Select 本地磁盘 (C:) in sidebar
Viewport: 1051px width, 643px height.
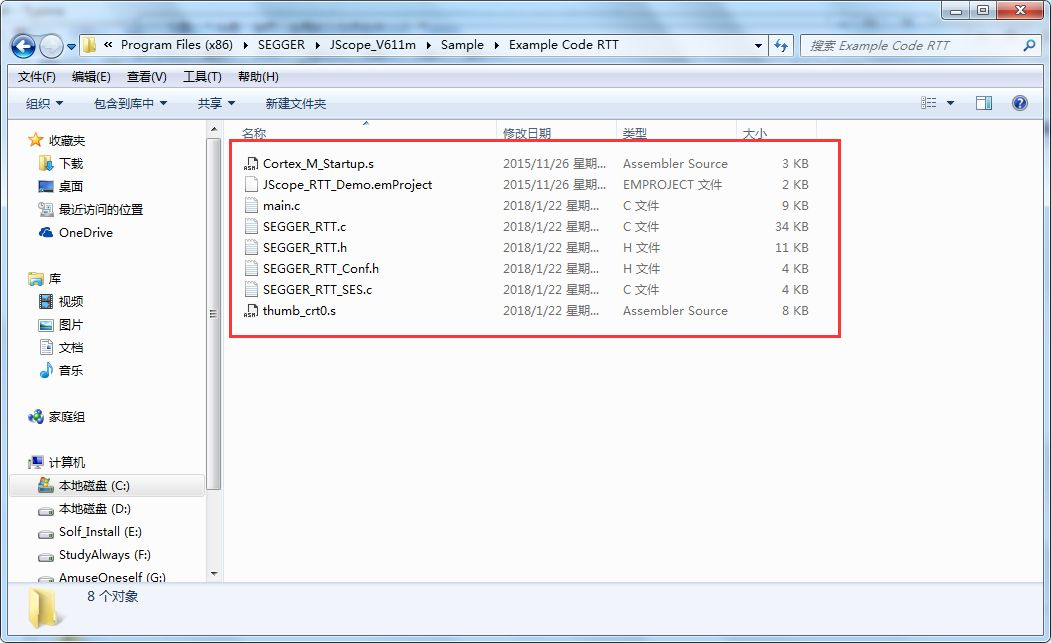[x=93, y=485]
